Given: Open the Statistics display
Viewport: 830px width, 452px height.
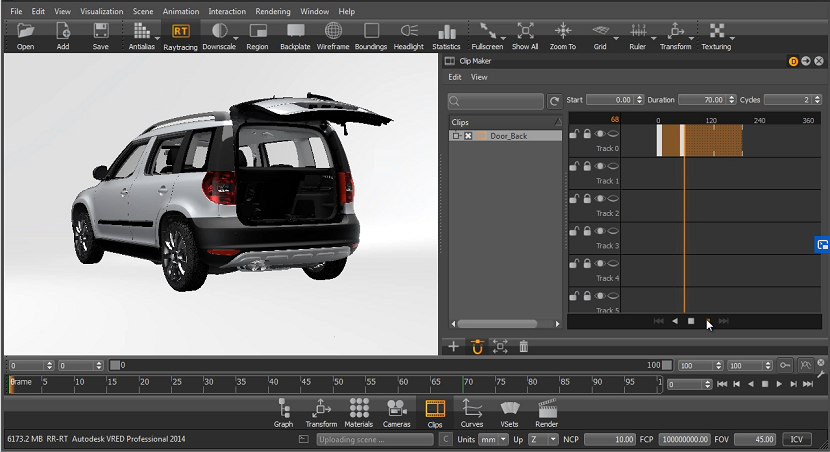Looking at the screenshot, I should 446,34.
